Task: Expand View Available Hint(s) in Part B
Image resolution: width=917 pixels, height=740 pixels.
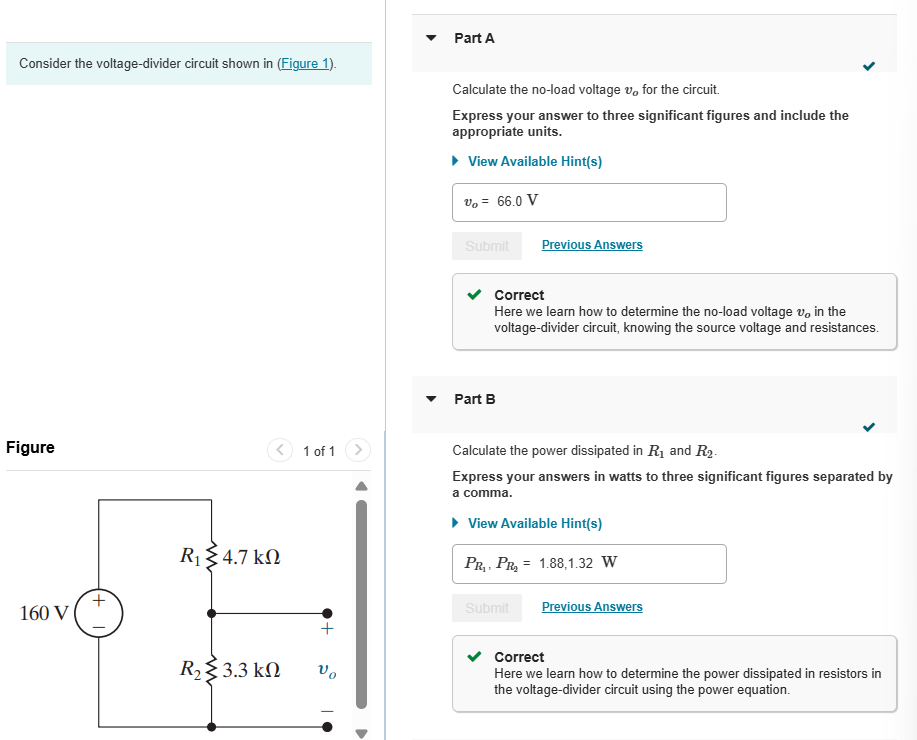Action: click(x=535, y=523)
